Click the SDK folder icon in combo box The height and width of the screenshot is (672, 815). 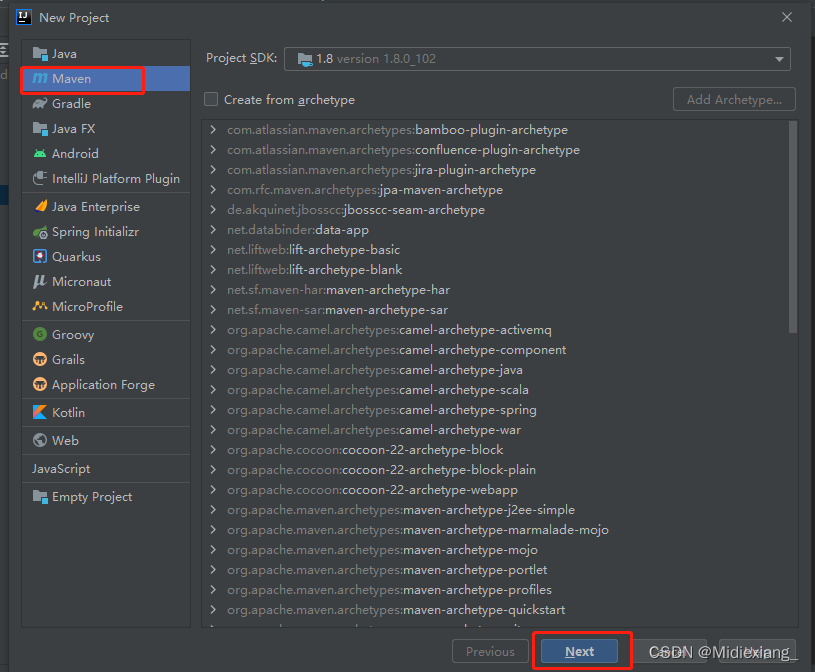[x=305, y=59]
